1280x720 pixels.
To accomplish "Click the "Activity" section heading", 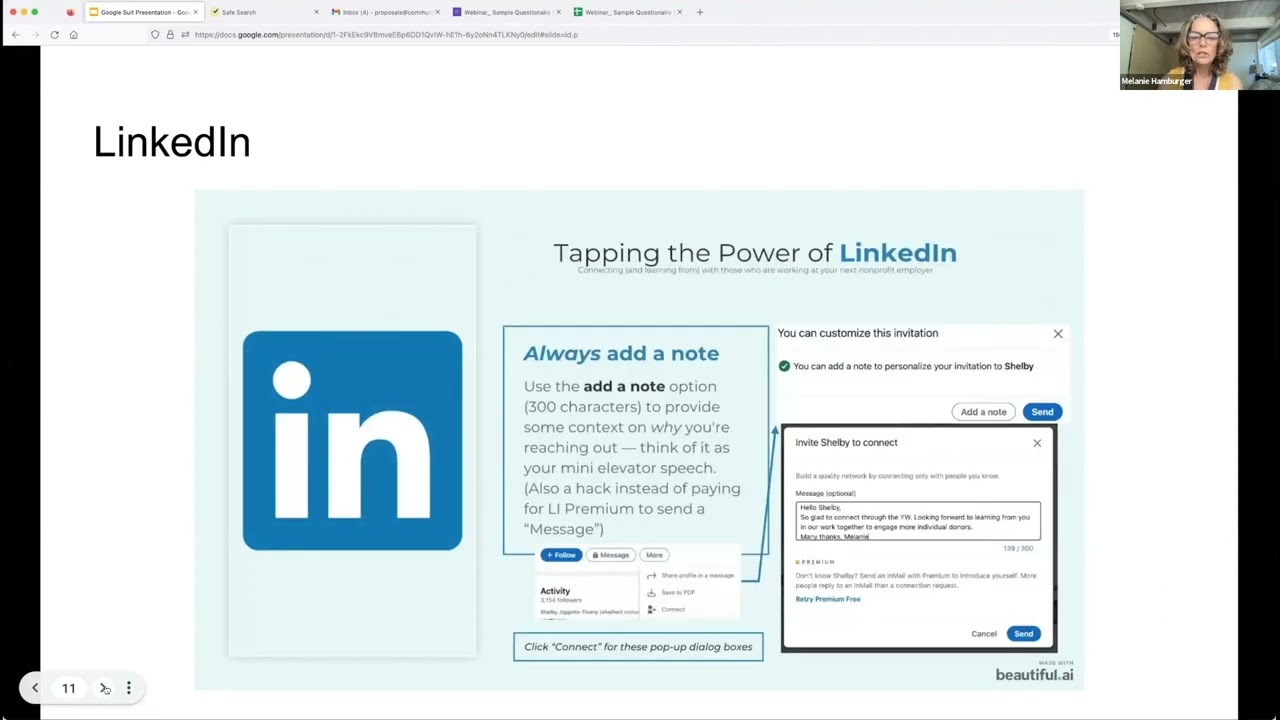I will tap(555, 591).
